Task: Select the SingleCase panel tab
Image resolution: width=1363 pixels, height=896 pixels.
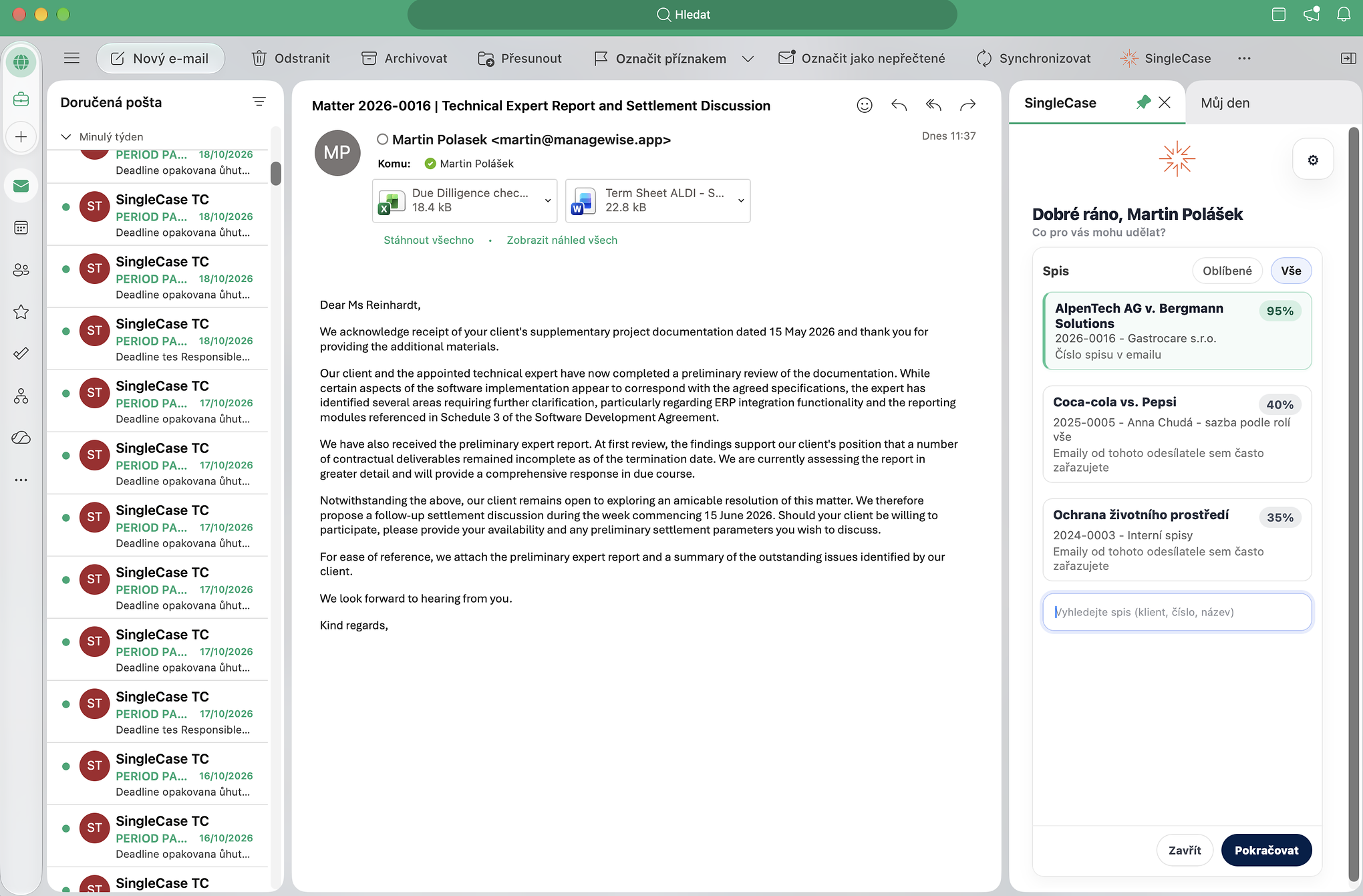Action: tap(1060, 103)
